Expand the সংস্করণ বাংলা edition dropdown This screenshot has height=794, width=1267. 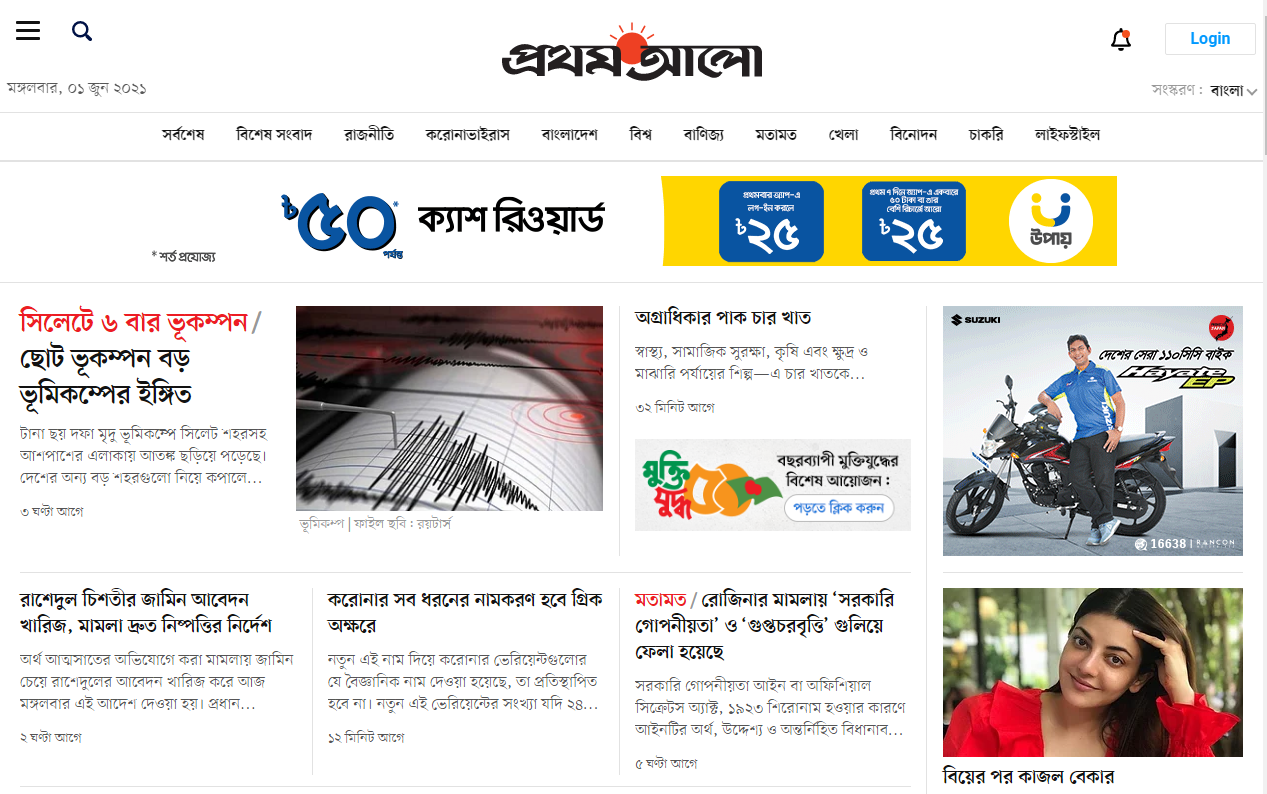pos(1204,90)
